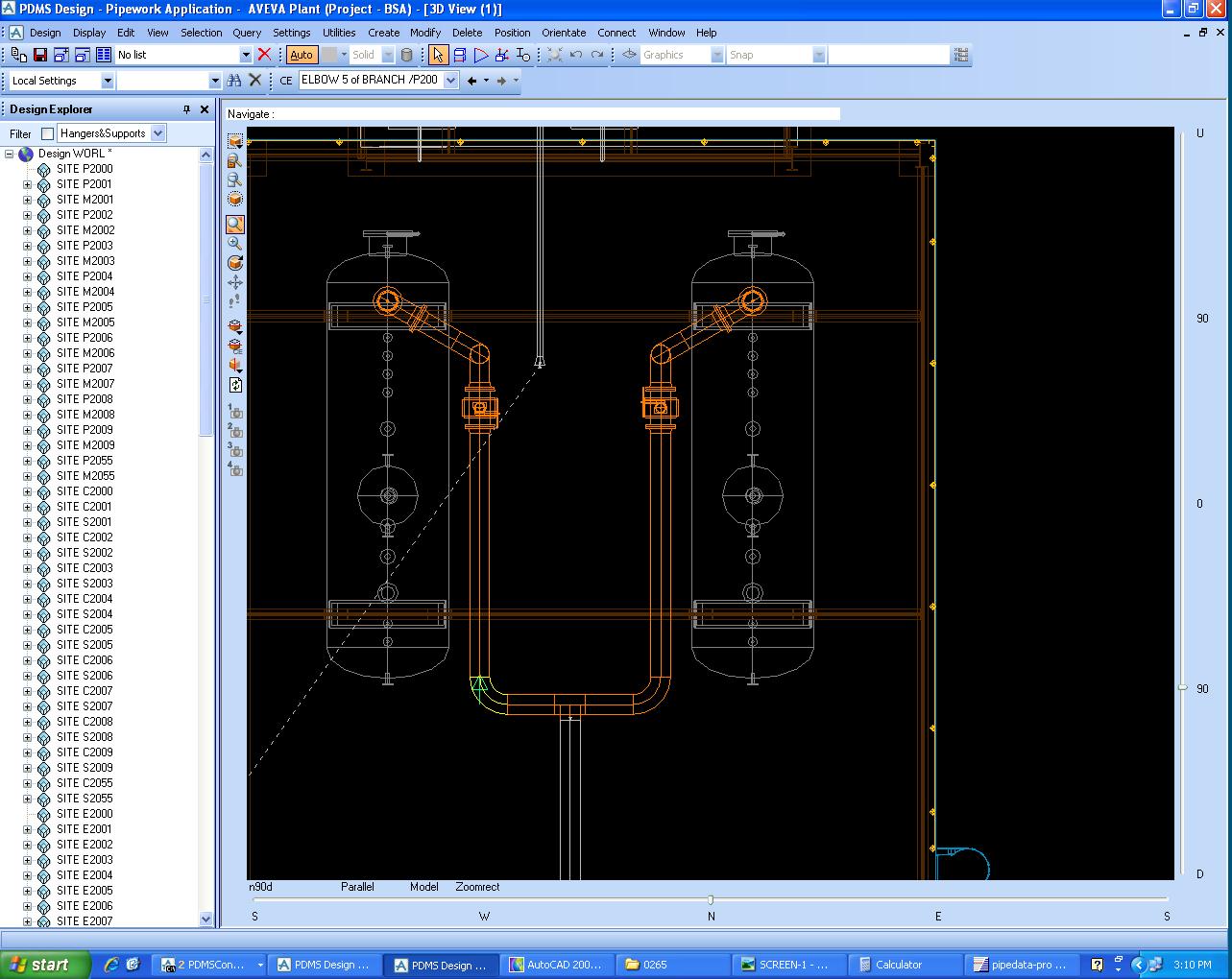Open the Local Settings dropdown
Screen dimensions: 1232x979
[108, 81]
